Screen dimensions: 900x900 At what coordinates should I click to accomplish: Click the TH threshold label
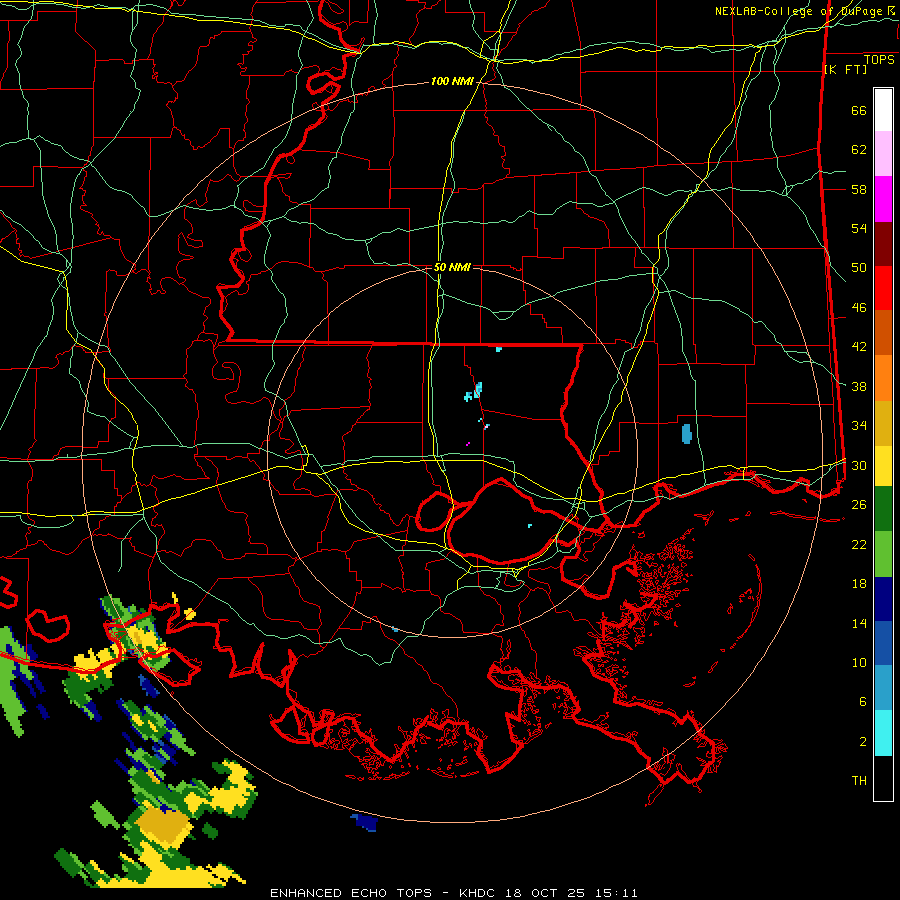859,781
